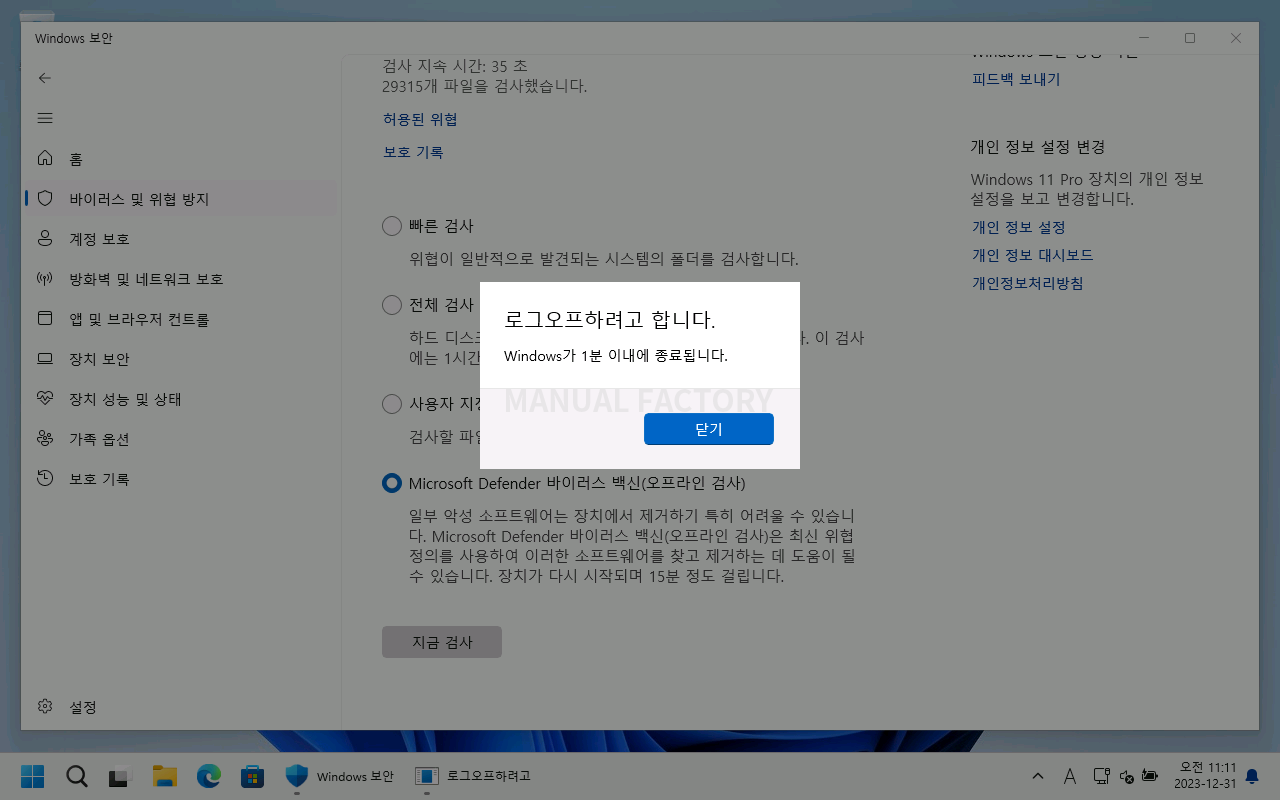Screen dimensions: 1280x800
Task: Go to 계정 보호 section
Action: tap(180, 239)
